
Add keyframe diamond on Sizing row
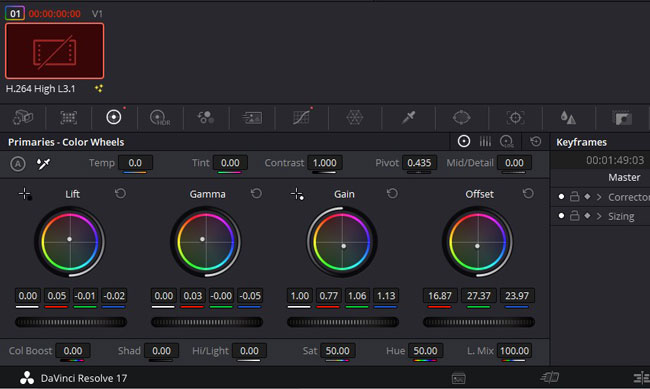[x=587, y=216]
